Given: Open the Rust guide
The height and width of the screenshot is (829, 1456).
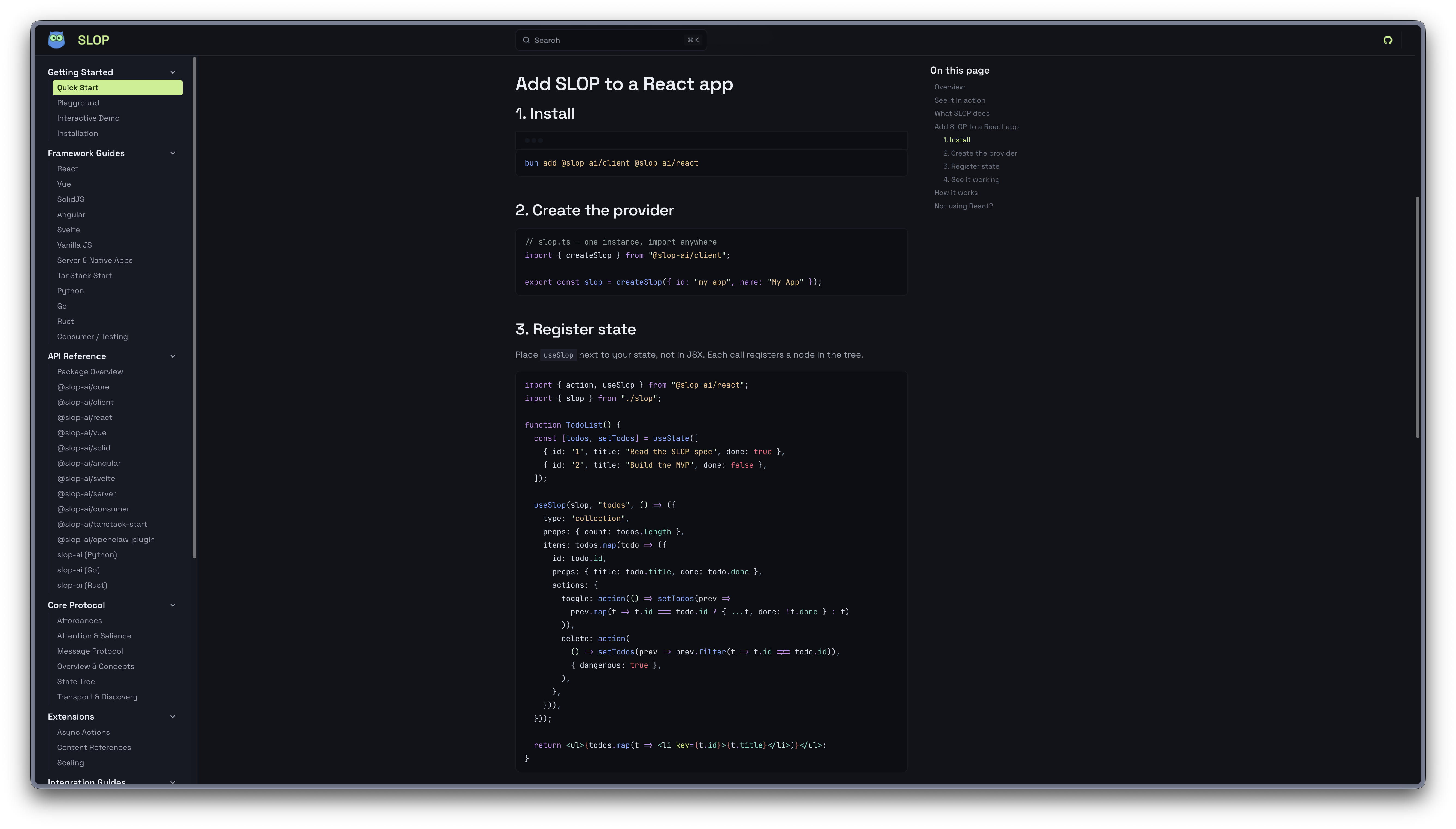Looking at the screenshot, I should coord(65,322).
